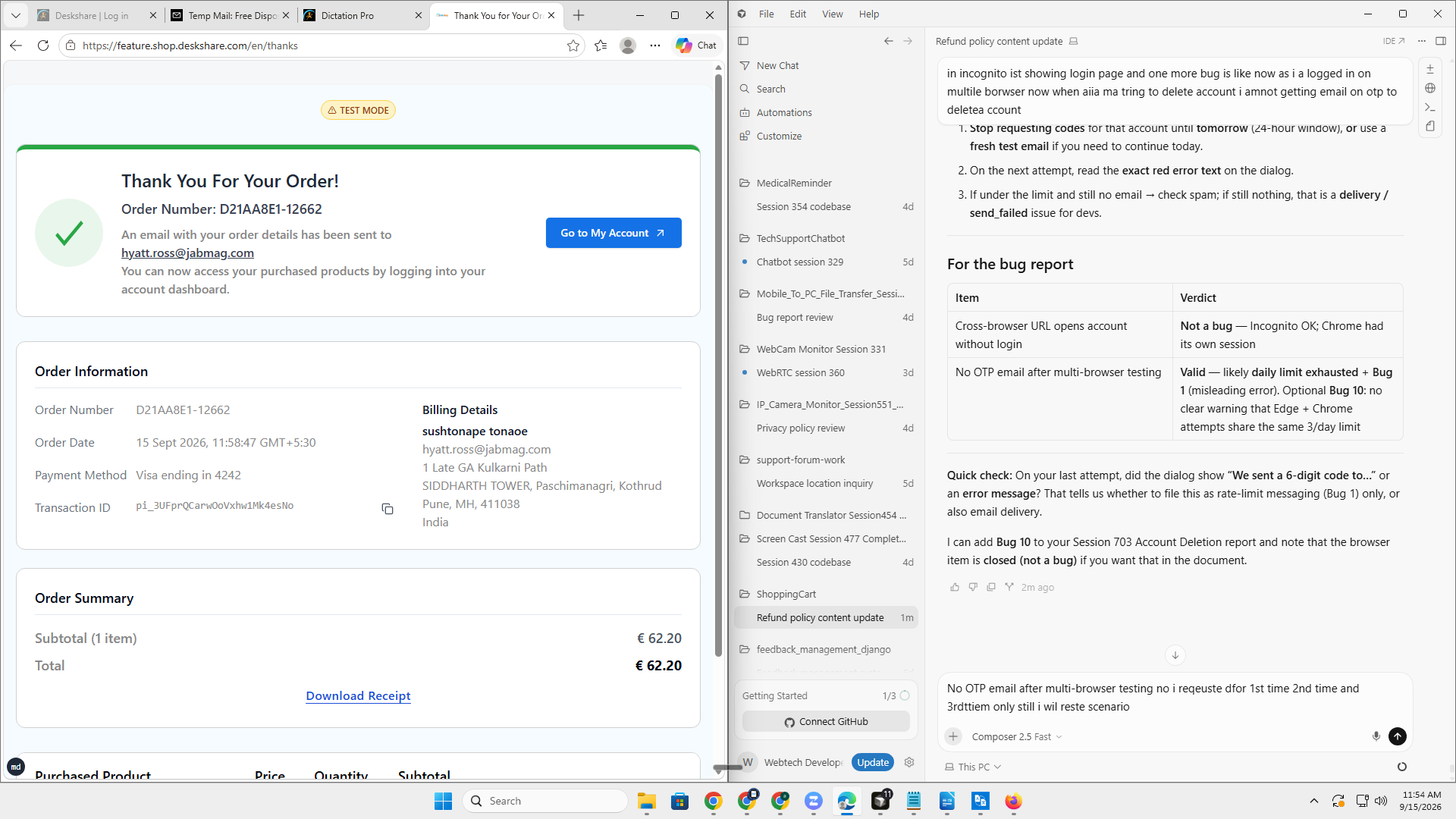Send the chat message arrow button
The height and width of the screenshot is (819, 1456).
(1398, 736)
